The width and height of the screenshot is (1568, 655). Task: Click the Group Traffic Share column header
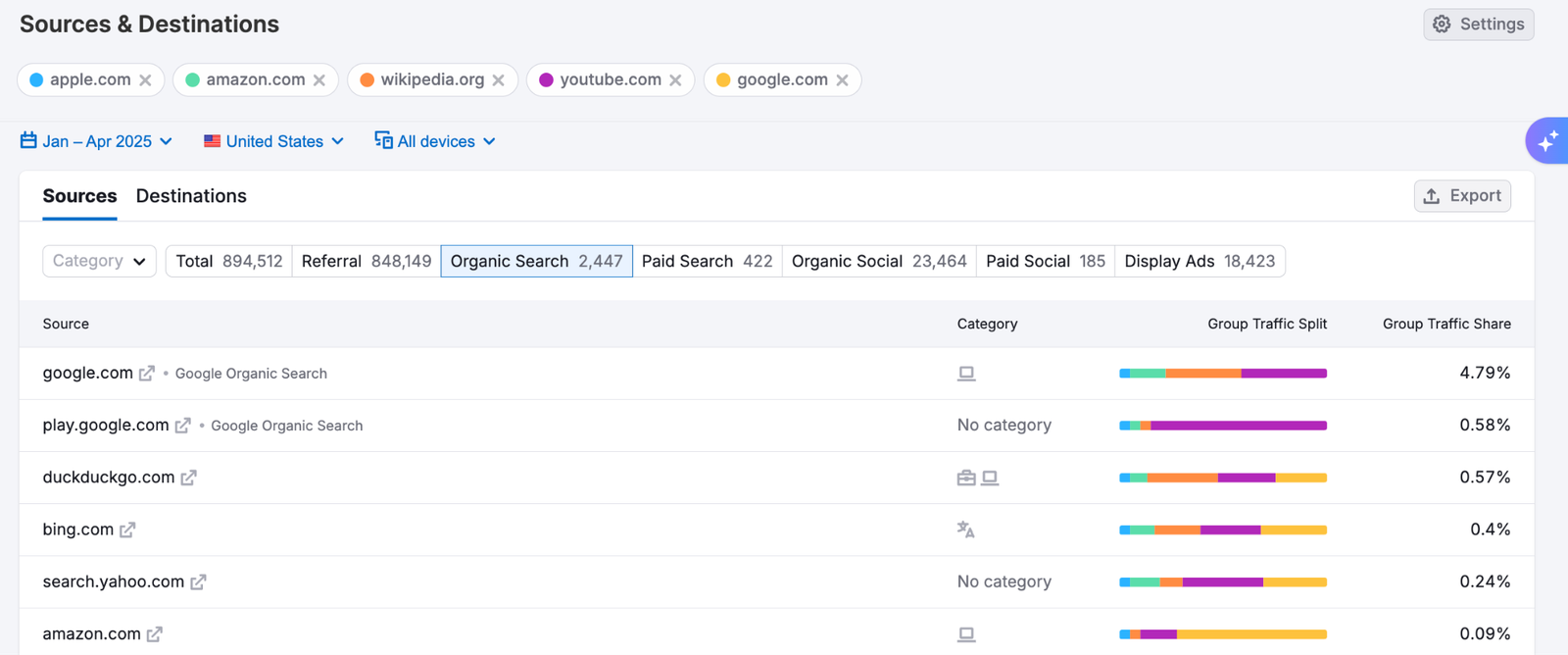pos(1446,324)
